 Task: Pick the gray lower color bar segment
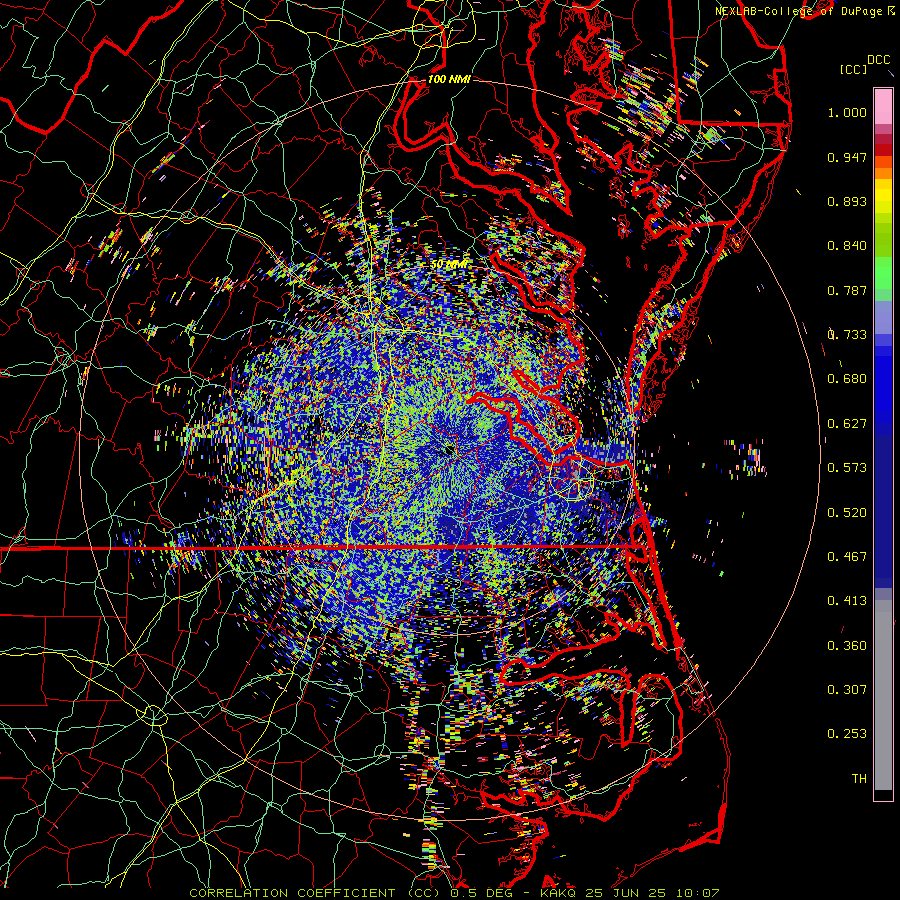coord(883,695)
